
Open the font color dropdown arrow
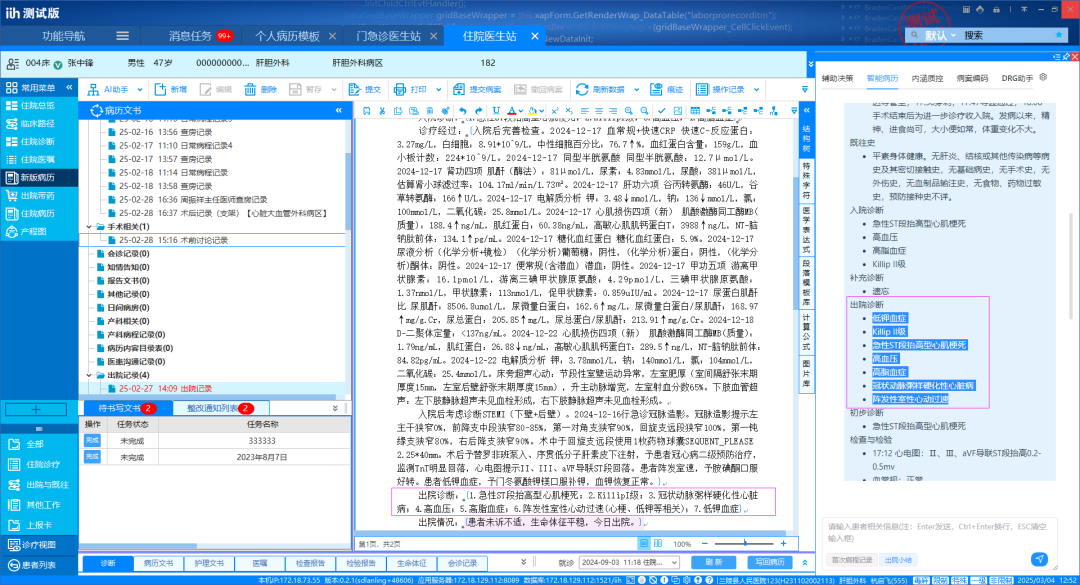point(521,111)
